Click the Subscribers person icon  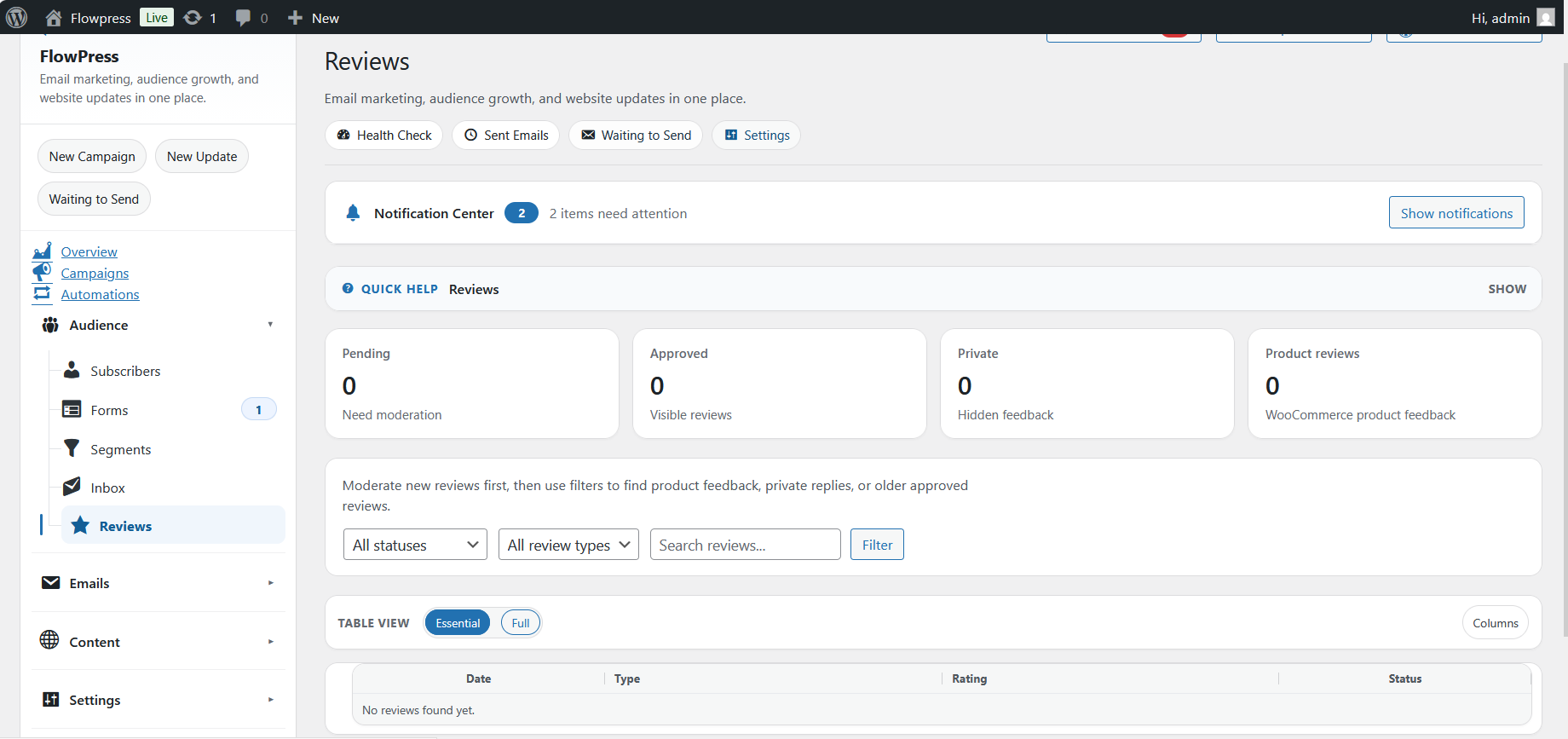(72, 371)
